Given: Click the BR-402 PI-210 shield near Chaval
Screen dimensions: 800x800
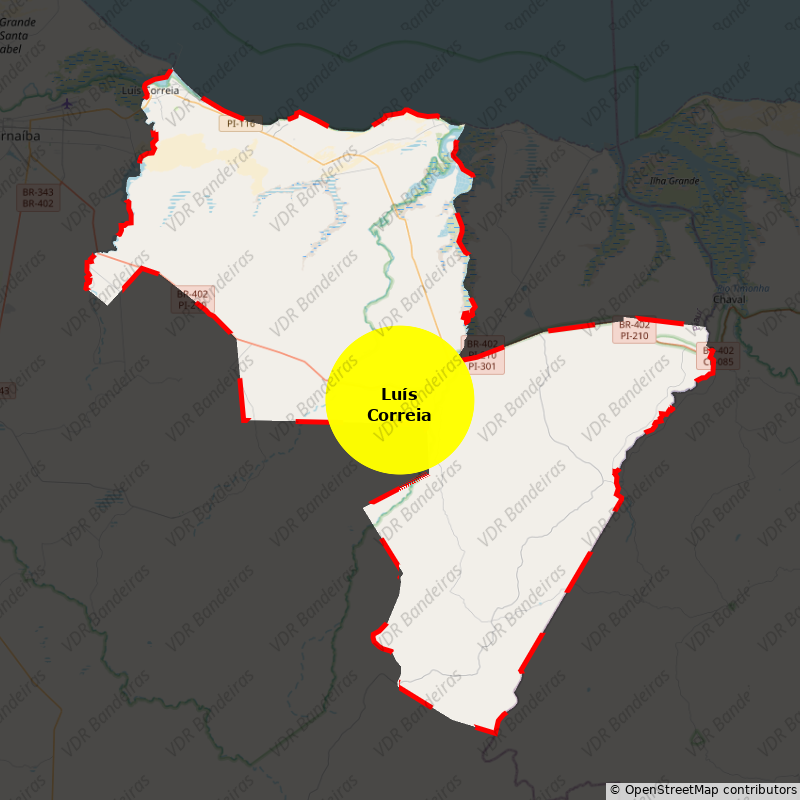Looking at the screenshot, I should point(634,330).
